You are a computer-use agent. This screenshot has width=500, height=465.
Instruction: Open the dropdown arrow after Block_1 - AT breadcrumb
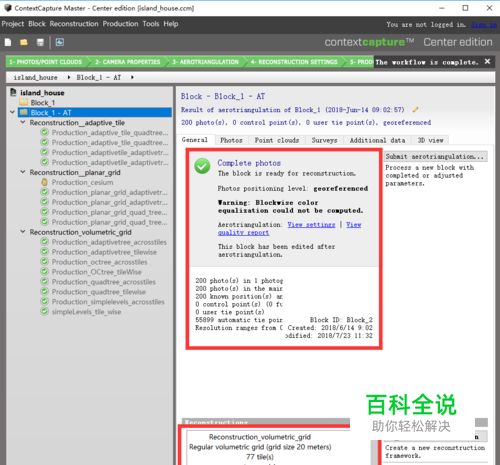point(132,77)
